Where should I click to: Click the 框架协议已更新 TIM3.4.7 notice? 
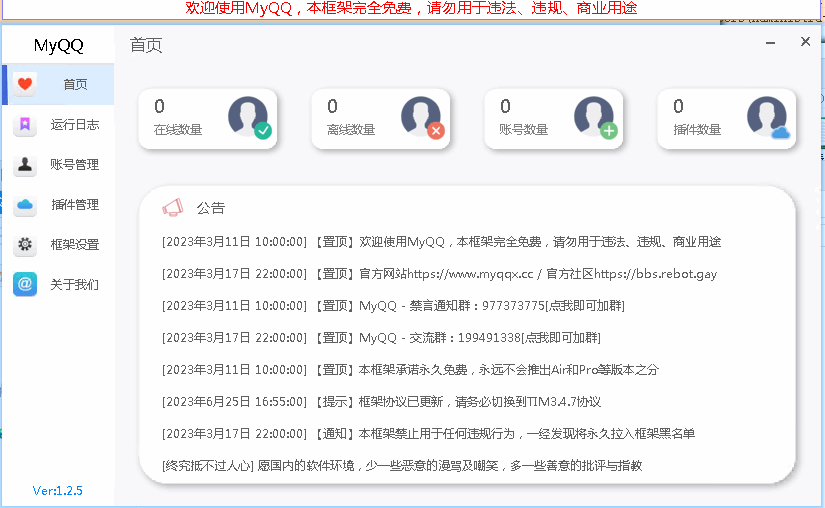click(381, 402)
